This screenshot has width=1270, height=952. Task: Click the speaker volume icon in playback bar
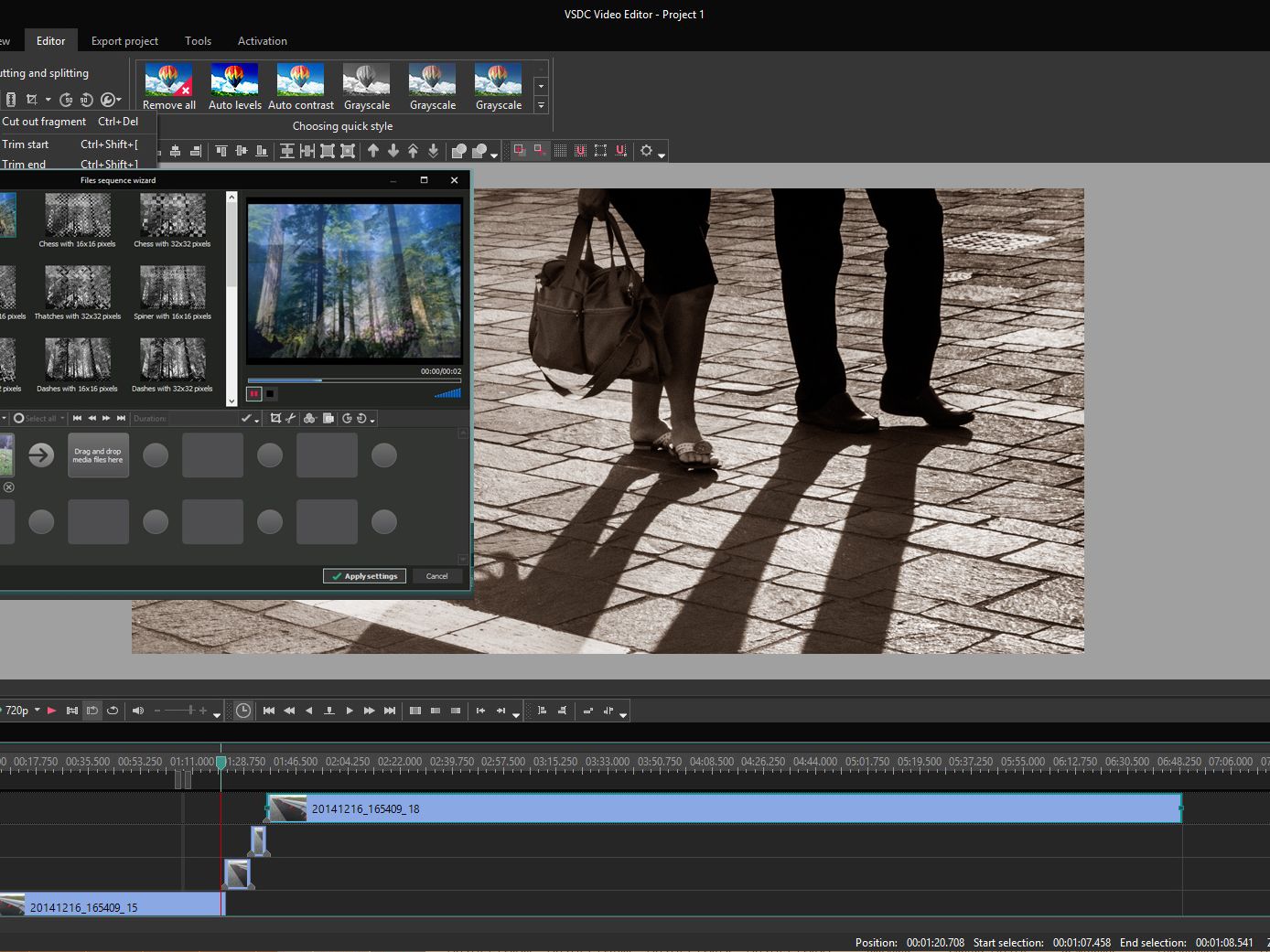138,711
